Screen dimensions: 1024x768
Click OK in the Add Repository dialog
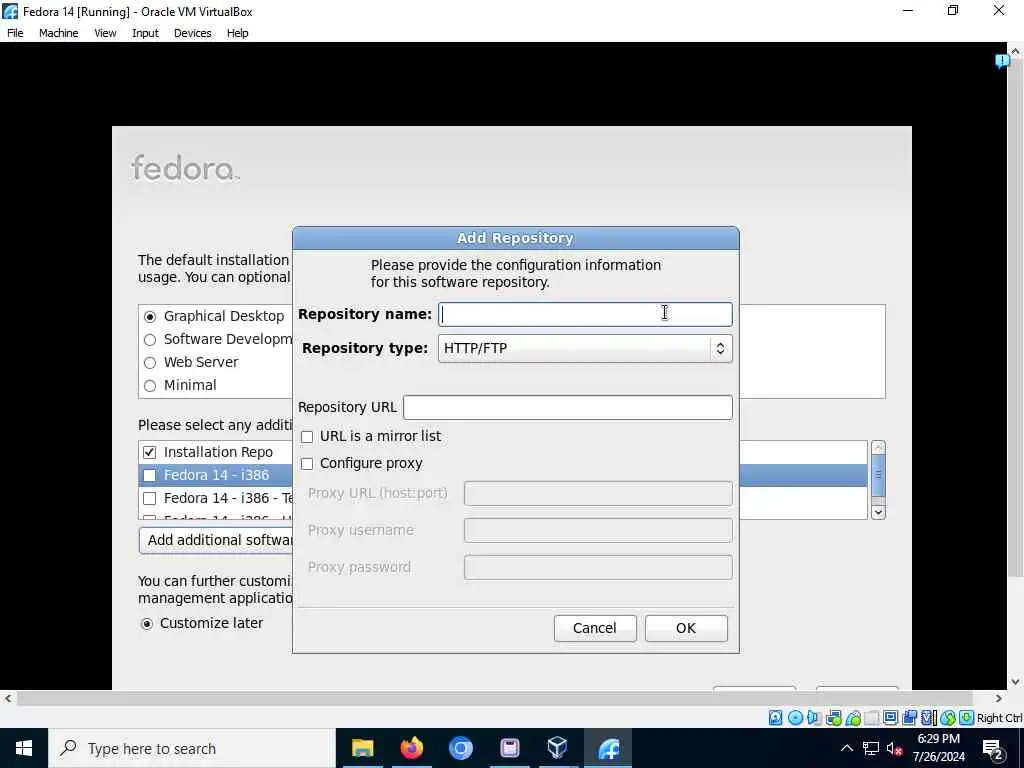[686, 628]
